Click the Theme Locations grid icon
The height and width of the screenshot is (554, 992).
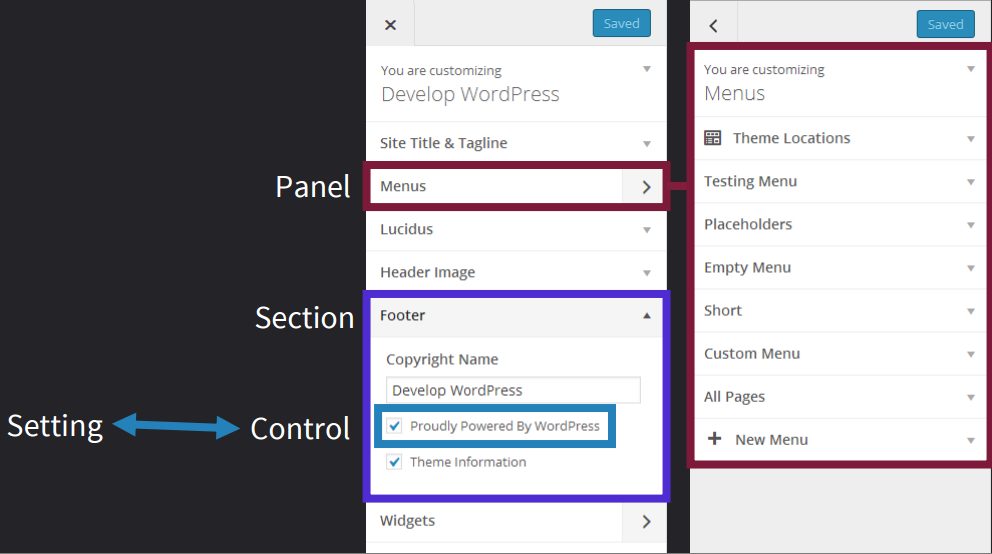(712, 138)
